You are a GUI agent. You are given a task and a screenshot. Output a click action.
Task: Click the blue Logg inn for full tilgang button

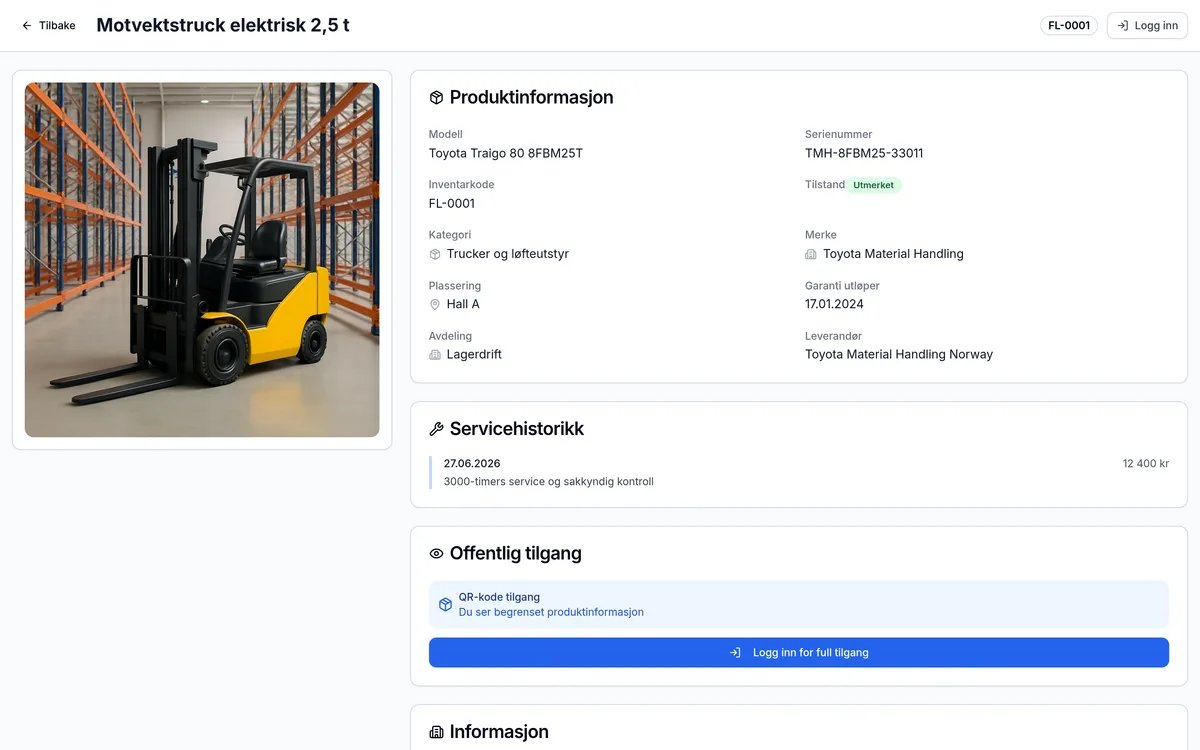(x=799, y=652)
